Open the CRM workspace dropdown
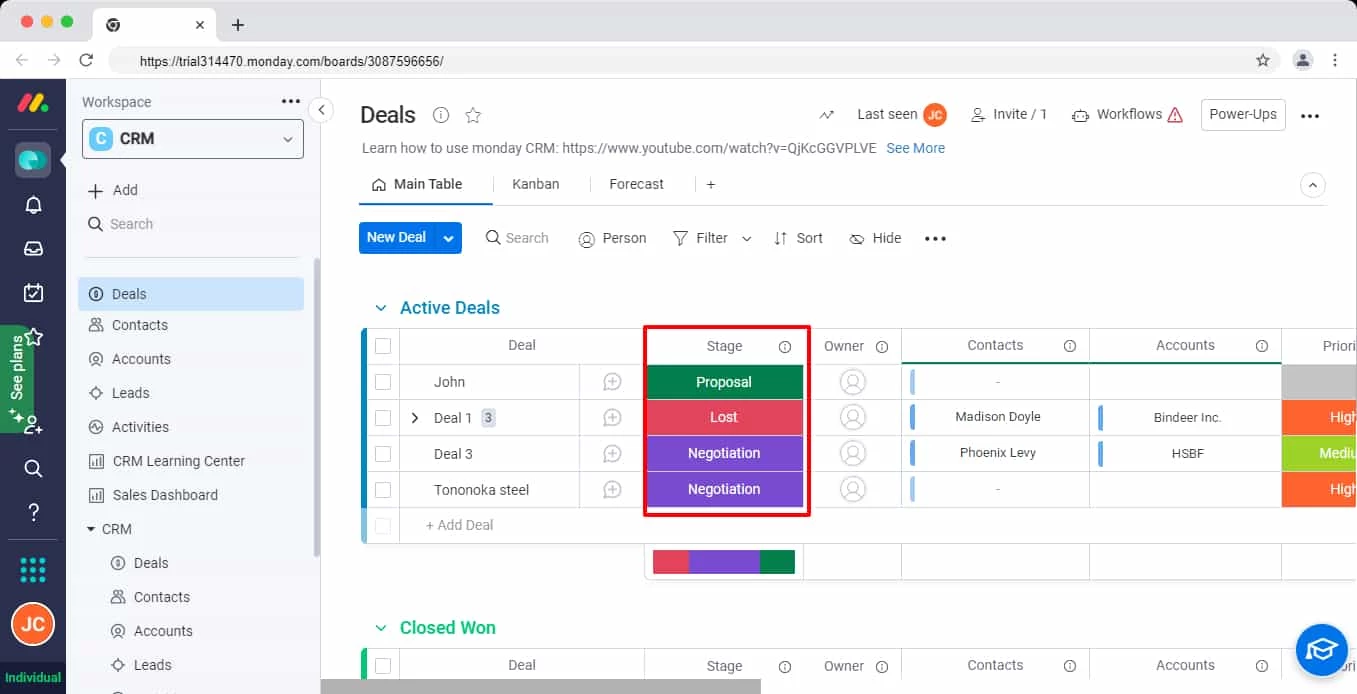The image size is (1357, 694). point(193,139)
